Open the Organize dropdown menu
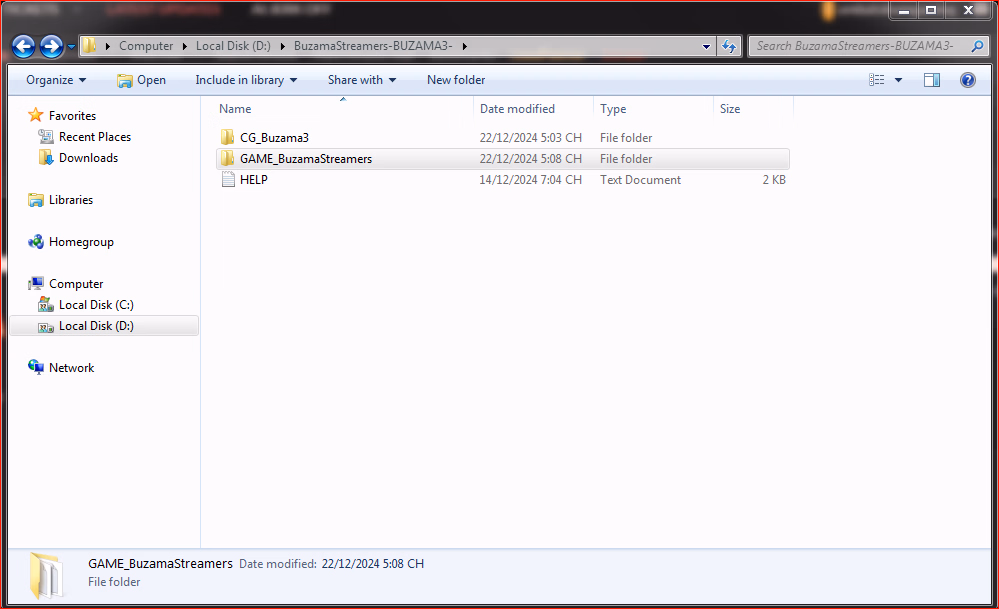Viewport: 999px width, 609px height. (x=56, y=80)
